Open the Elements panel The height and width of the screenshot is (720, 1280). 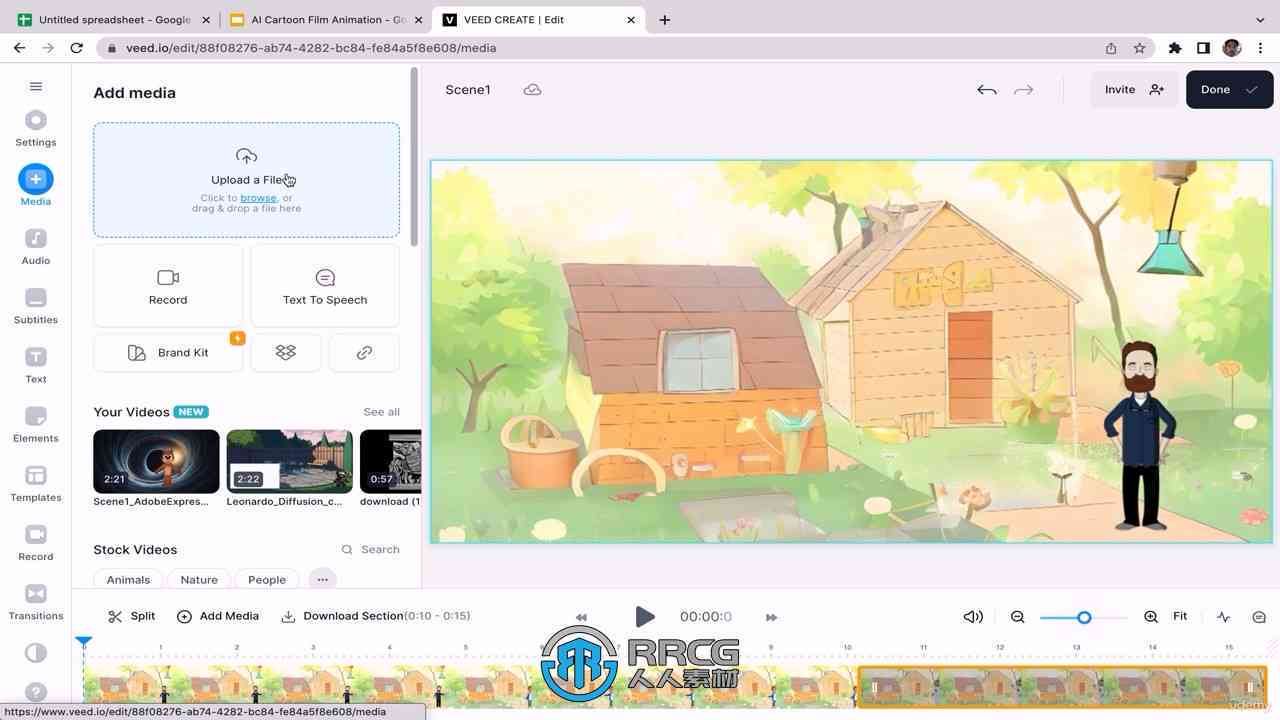[36, 423]
